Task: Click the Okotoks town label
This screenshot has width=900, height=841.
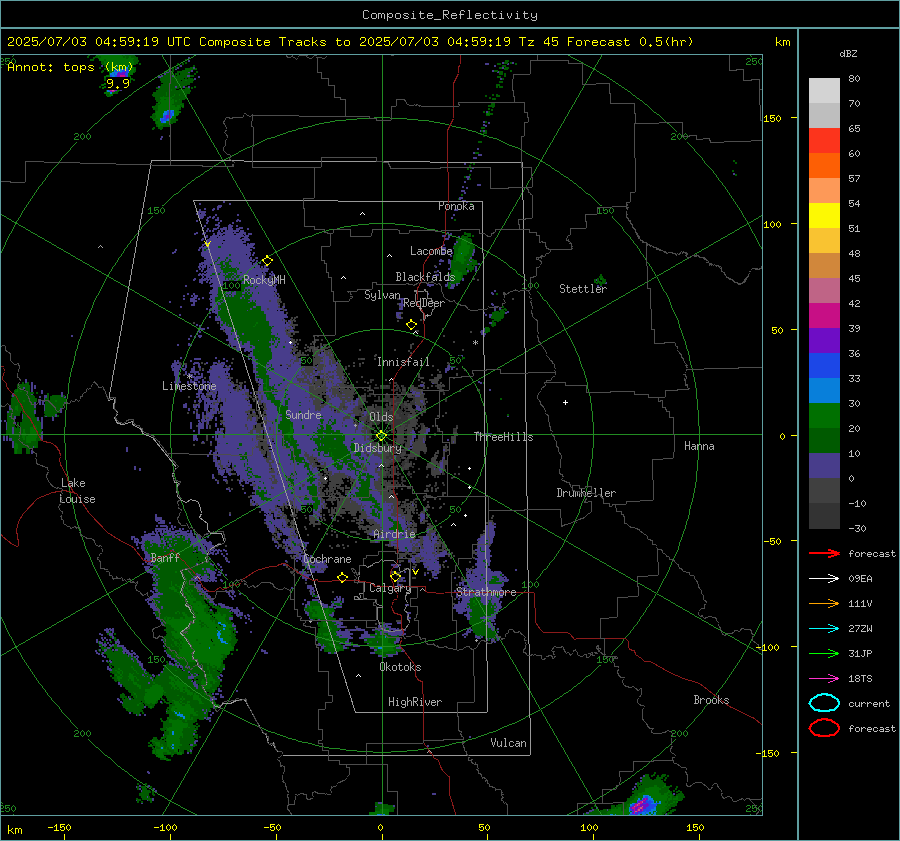Action: coord(400,667)
